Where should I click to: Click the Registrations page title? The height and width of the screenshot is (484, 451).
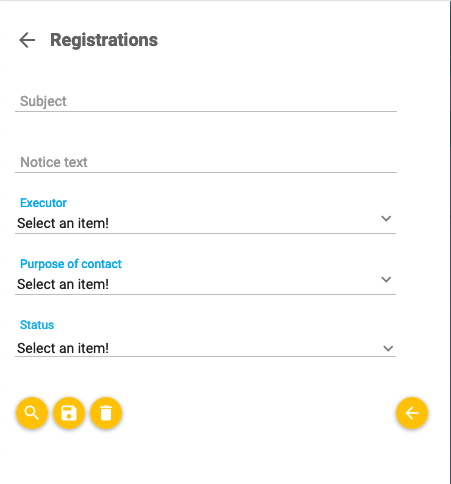point(104,40)
